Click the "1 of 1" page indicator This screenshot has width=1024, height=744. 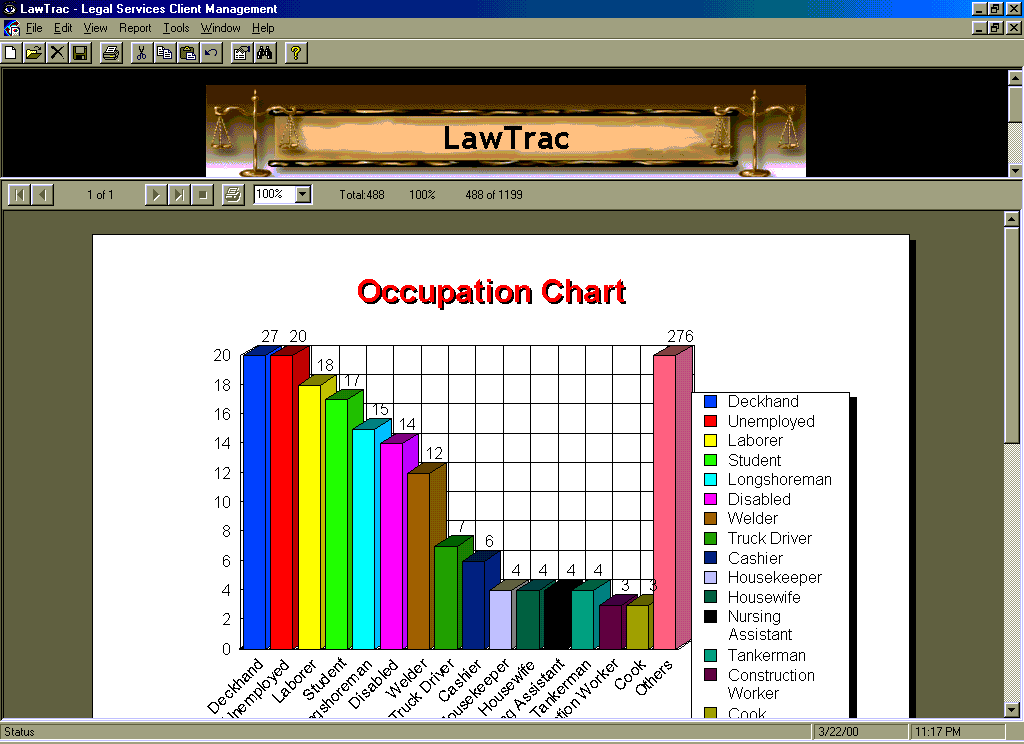[x=100, y=195]
